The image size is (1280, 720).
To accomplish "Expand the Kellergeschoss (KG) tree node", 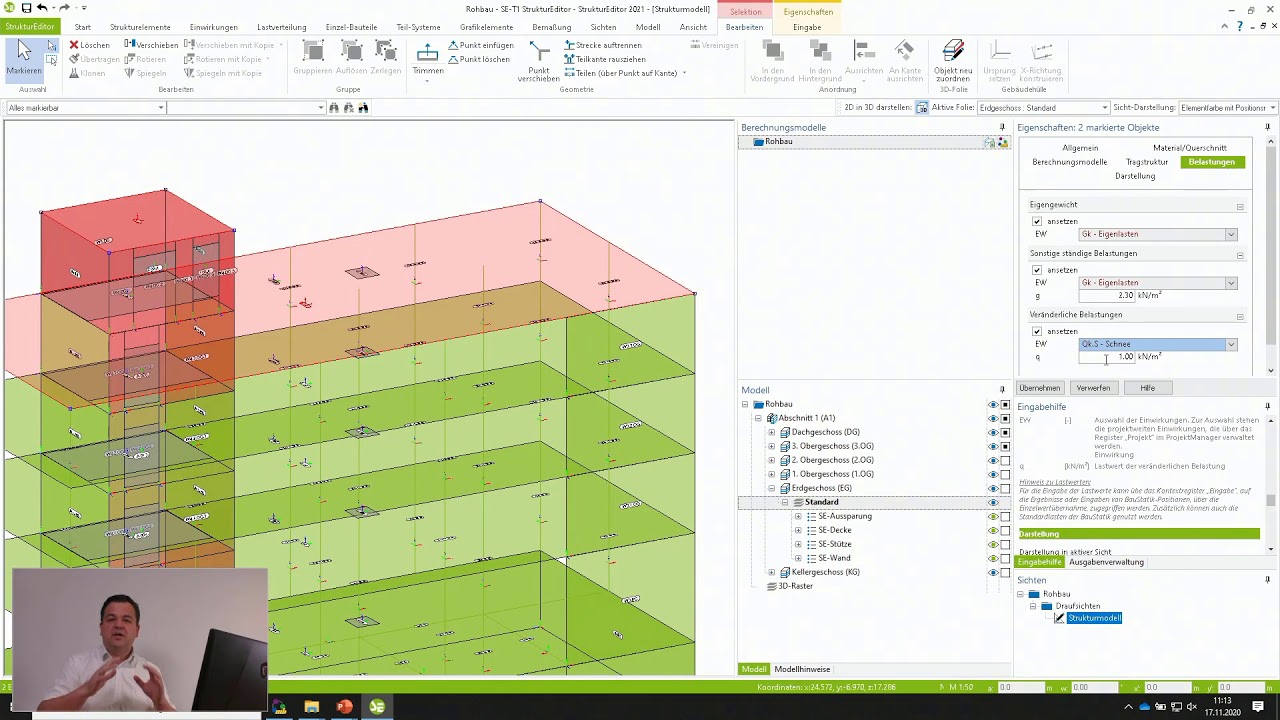I will [771, 572].
